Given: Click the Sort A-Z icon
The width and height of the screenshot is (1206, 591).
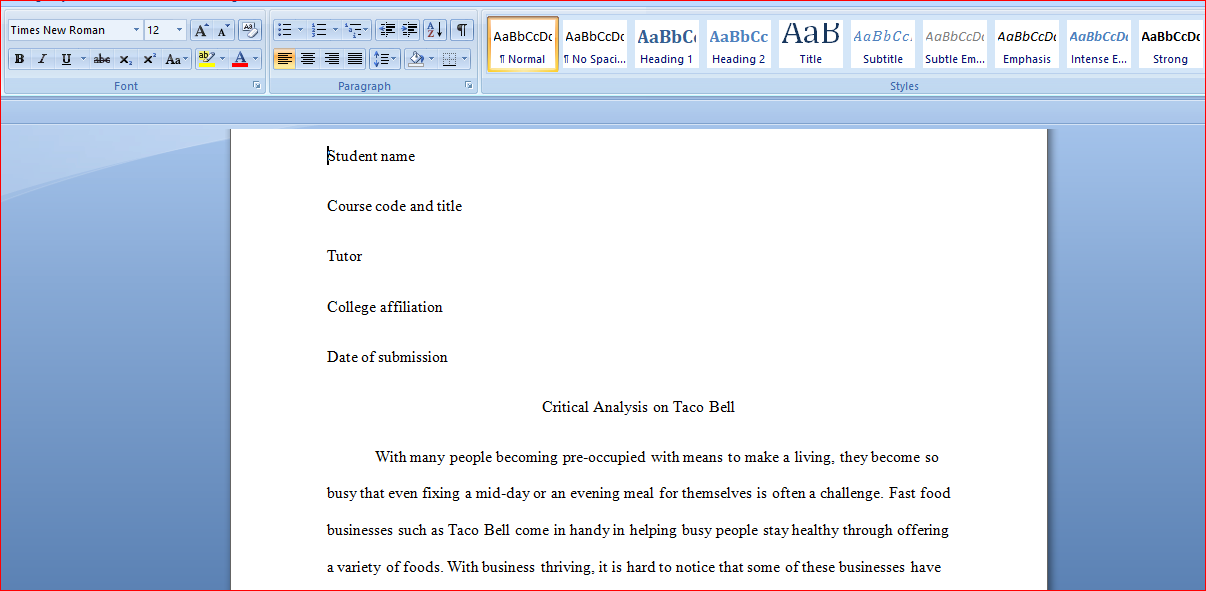Looking at the screenshot, I should [435, 30].
